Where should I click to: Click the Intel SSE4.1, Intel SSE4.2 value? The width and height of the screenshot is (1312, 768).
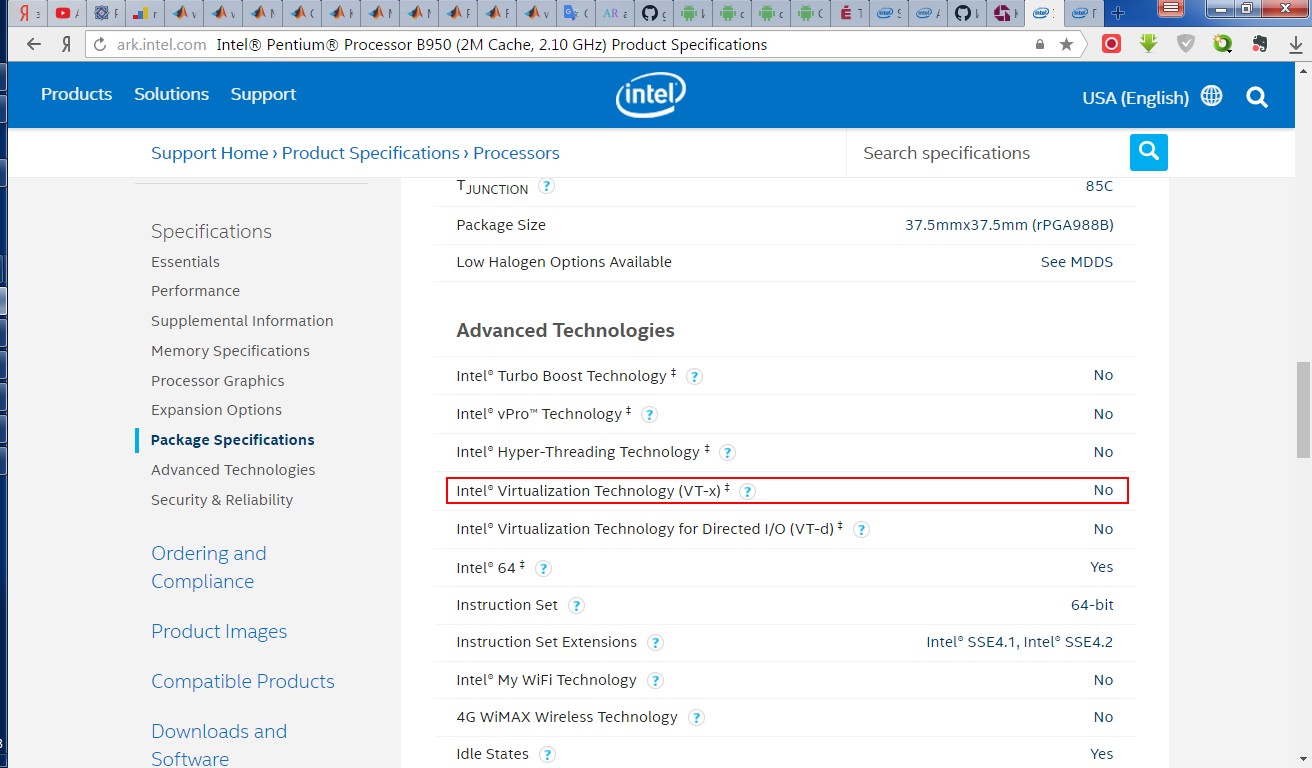[x=1019, y=642]
